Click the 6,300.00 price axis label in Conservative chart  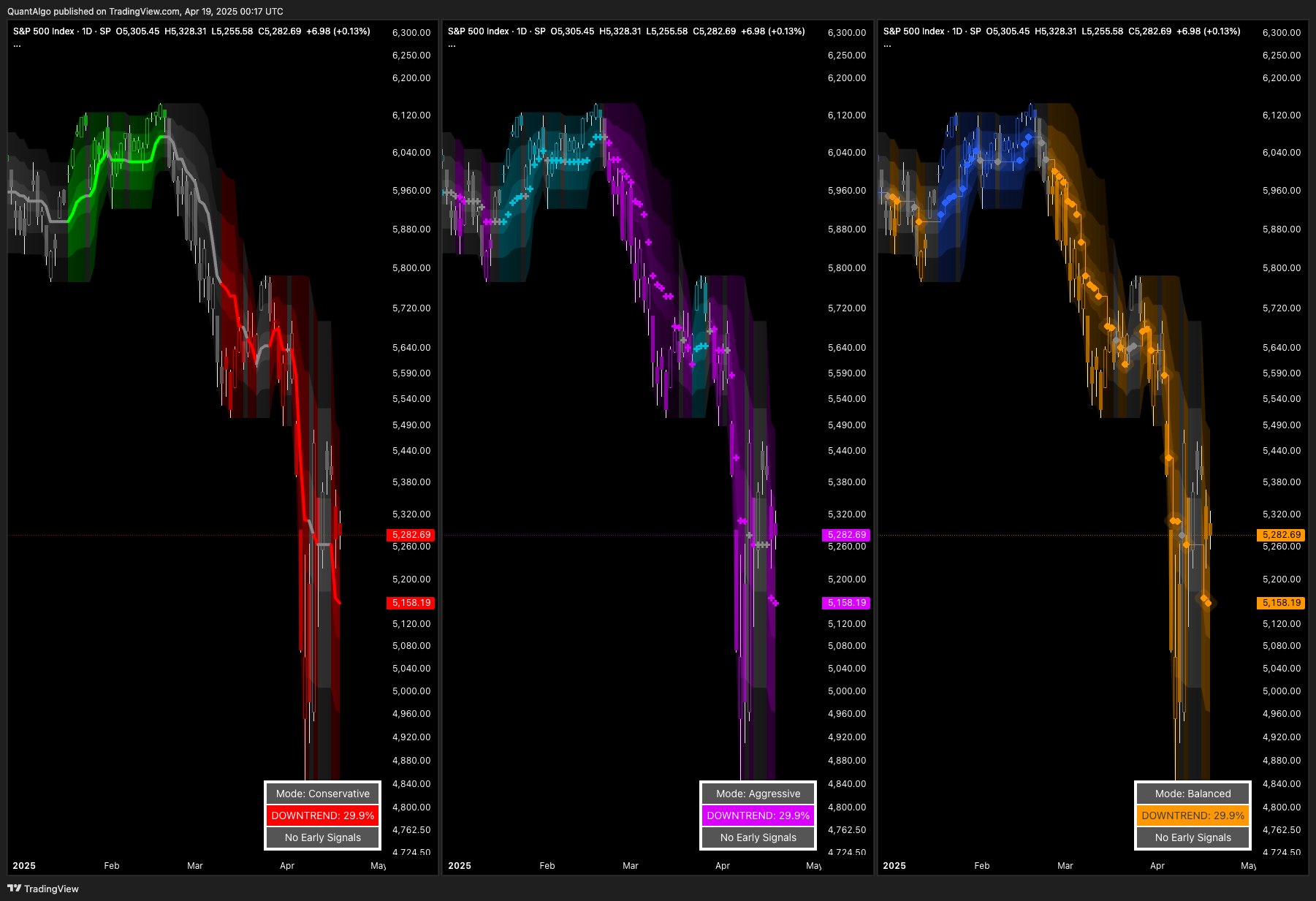coord(411,33)
